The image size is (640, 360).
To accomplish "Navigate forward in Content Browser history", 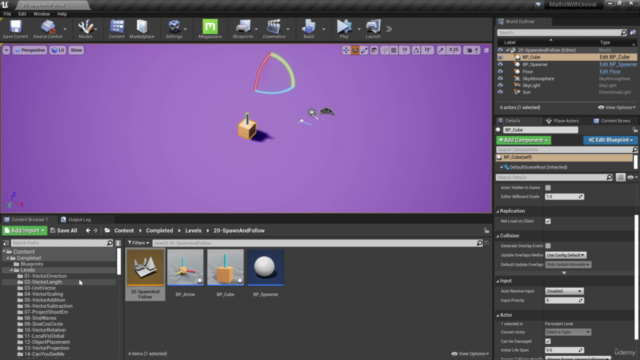I will (96, 231).
